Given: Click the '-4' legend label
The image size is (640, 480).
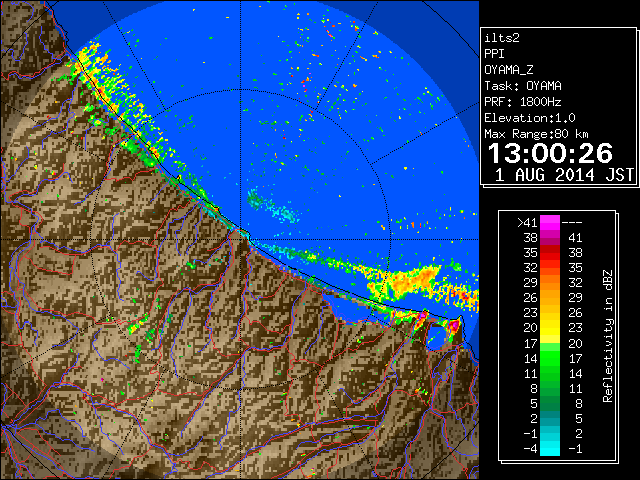Looking at the screenshot, I should (x=530, y=449).
